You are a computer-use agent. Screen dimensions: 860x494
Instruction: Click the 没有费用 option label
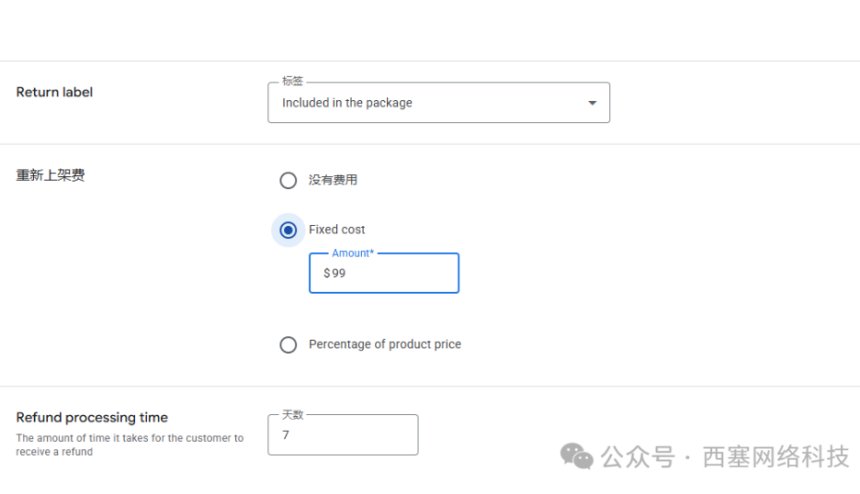coord(333,180)
